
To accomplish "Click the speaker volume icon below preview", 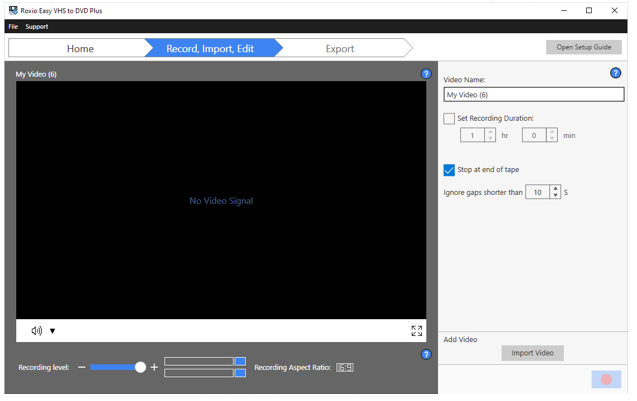I will pyautogui.click(x=37, y=331).
